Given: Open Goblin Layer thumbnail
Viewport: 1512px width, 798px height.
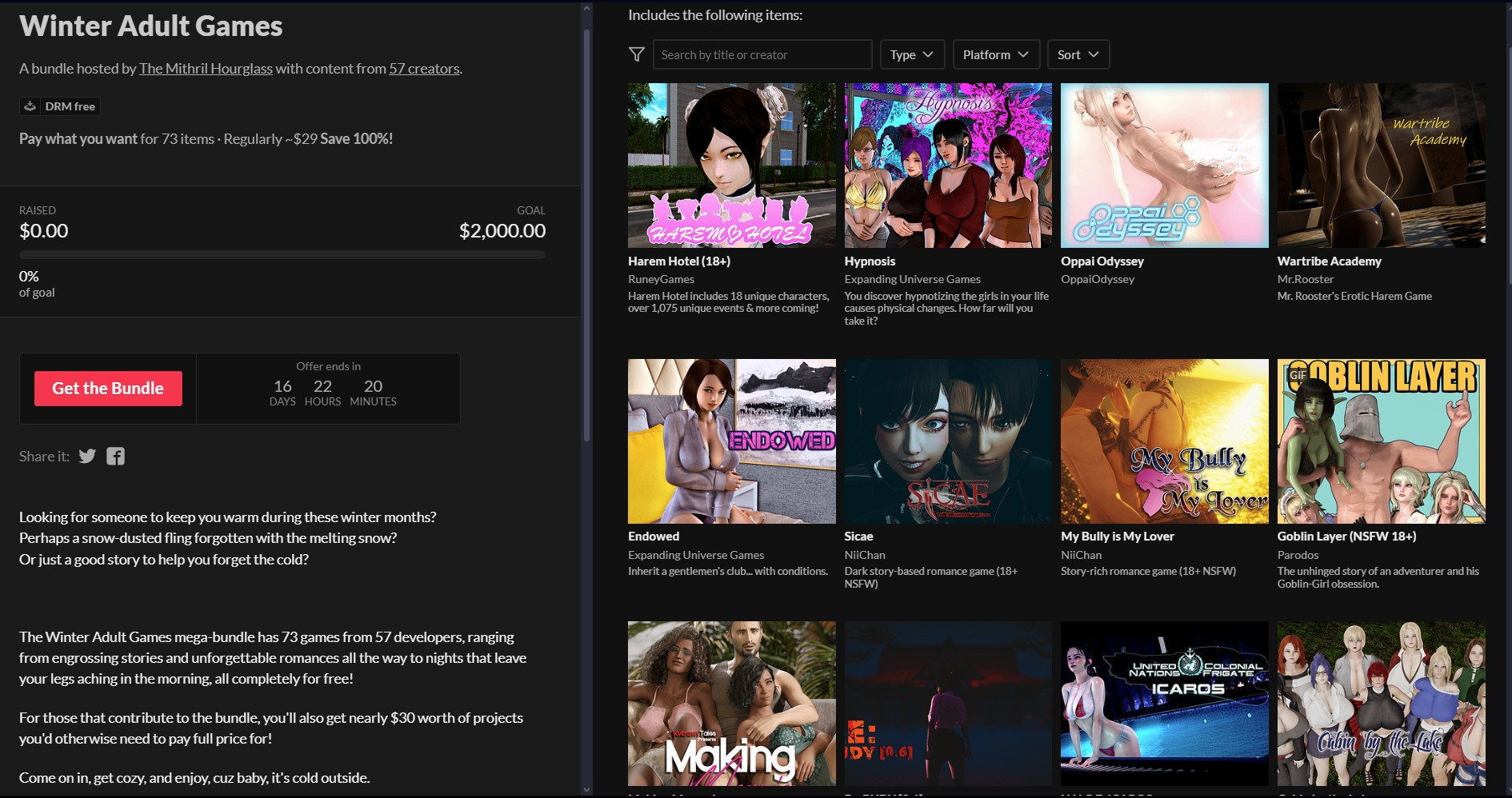Looking at the screenshot, I should coord(1382,441).
